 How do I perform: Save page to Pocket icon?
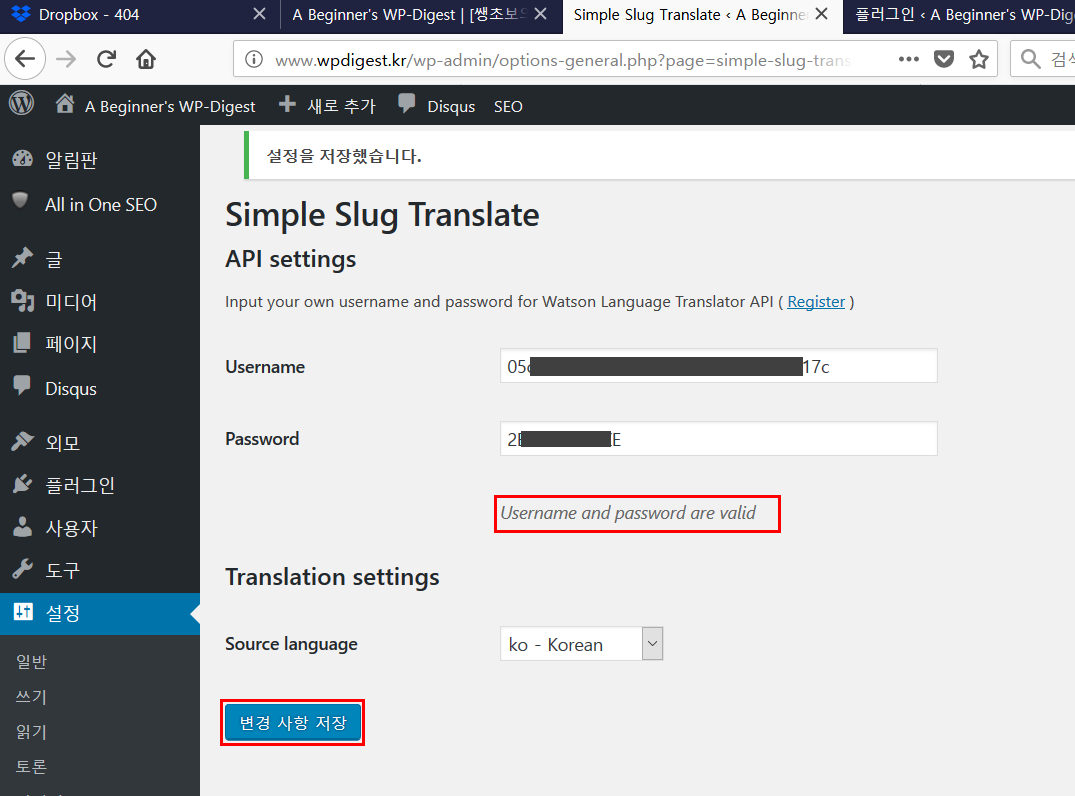944,60
